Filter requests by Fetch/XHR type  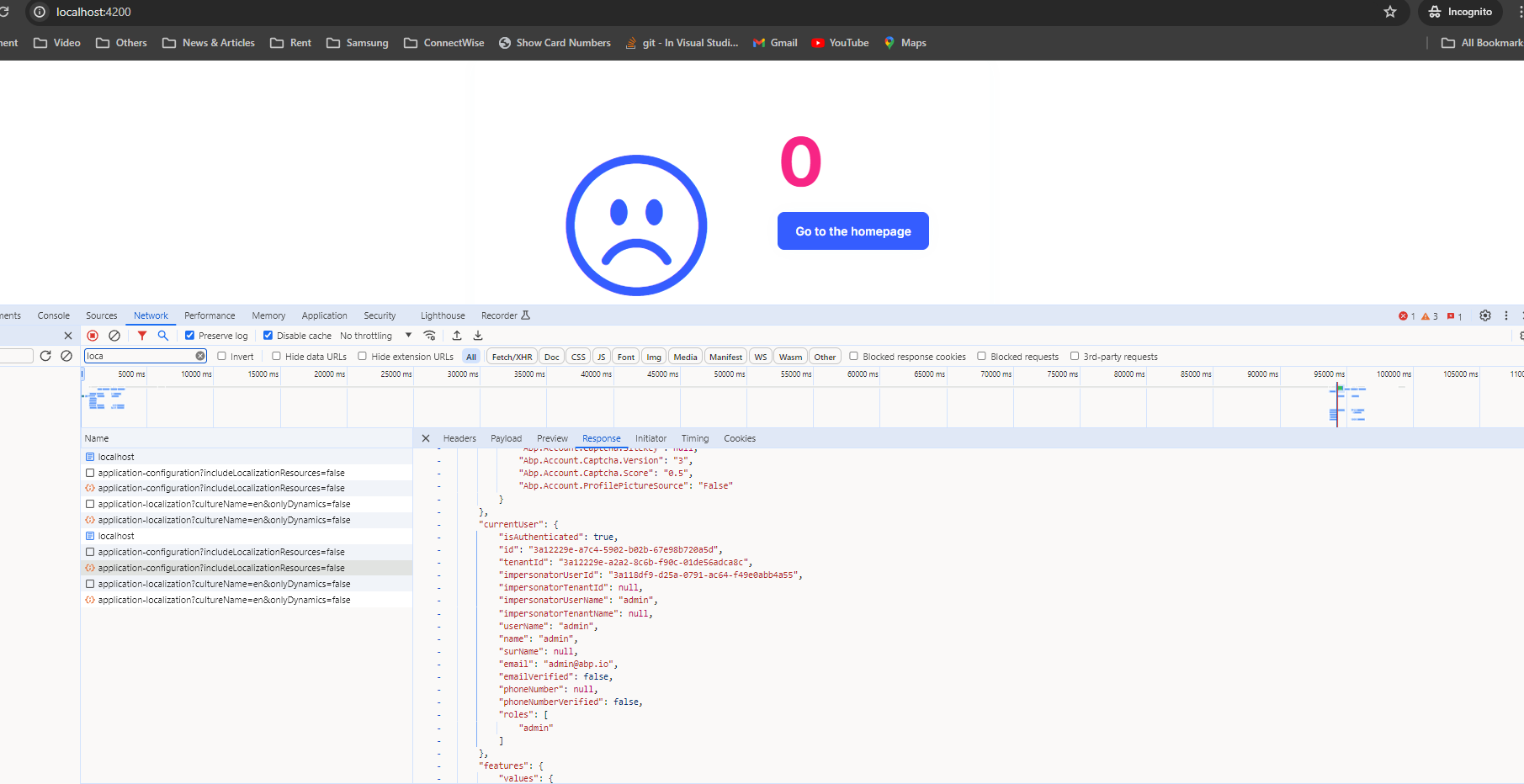click(x=512, y=357)
